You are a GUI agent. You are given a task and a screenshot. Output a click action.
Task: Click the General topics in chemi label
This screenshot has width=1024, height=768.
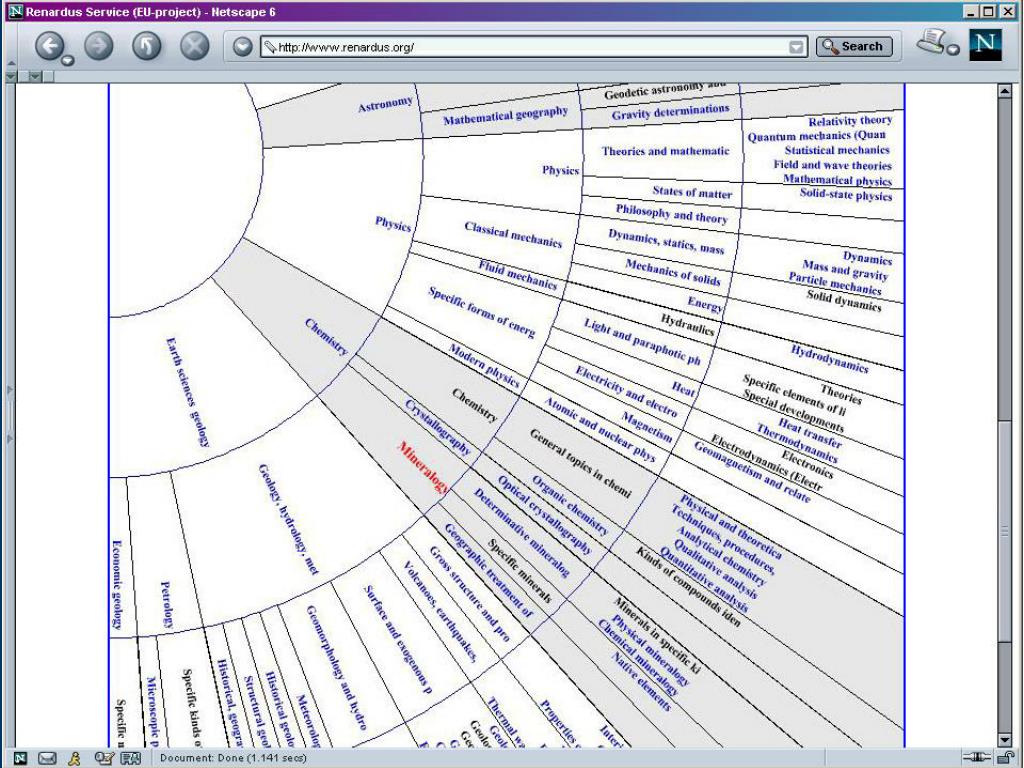click(581, 463)
